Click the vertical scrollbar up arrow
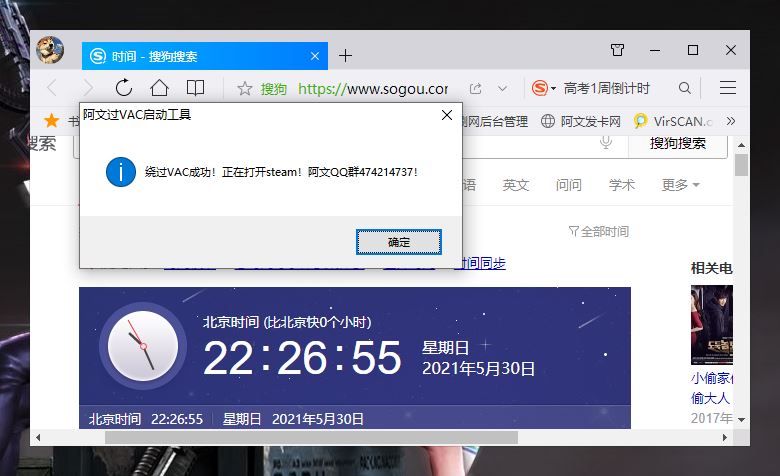780x476 pixels. [x=741, y=145]
